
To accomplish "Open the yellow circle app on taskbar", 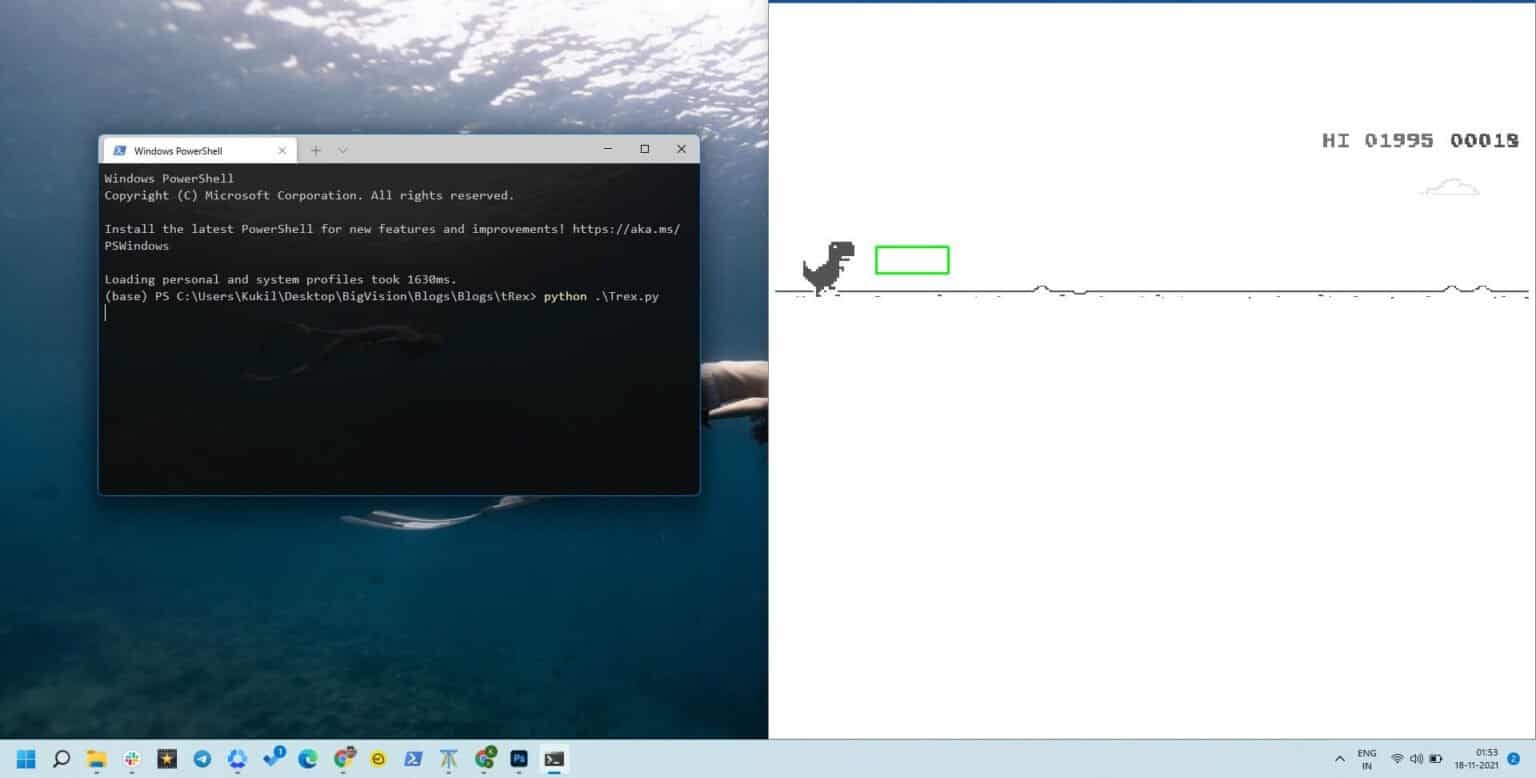I will (x=378, y=759).
